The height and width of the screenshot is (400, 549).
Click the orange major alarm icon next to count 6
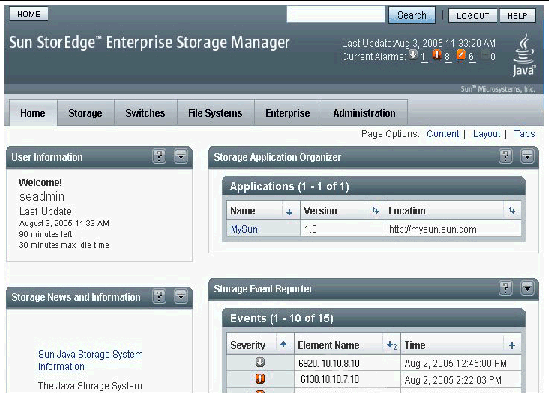click(461, 55)
